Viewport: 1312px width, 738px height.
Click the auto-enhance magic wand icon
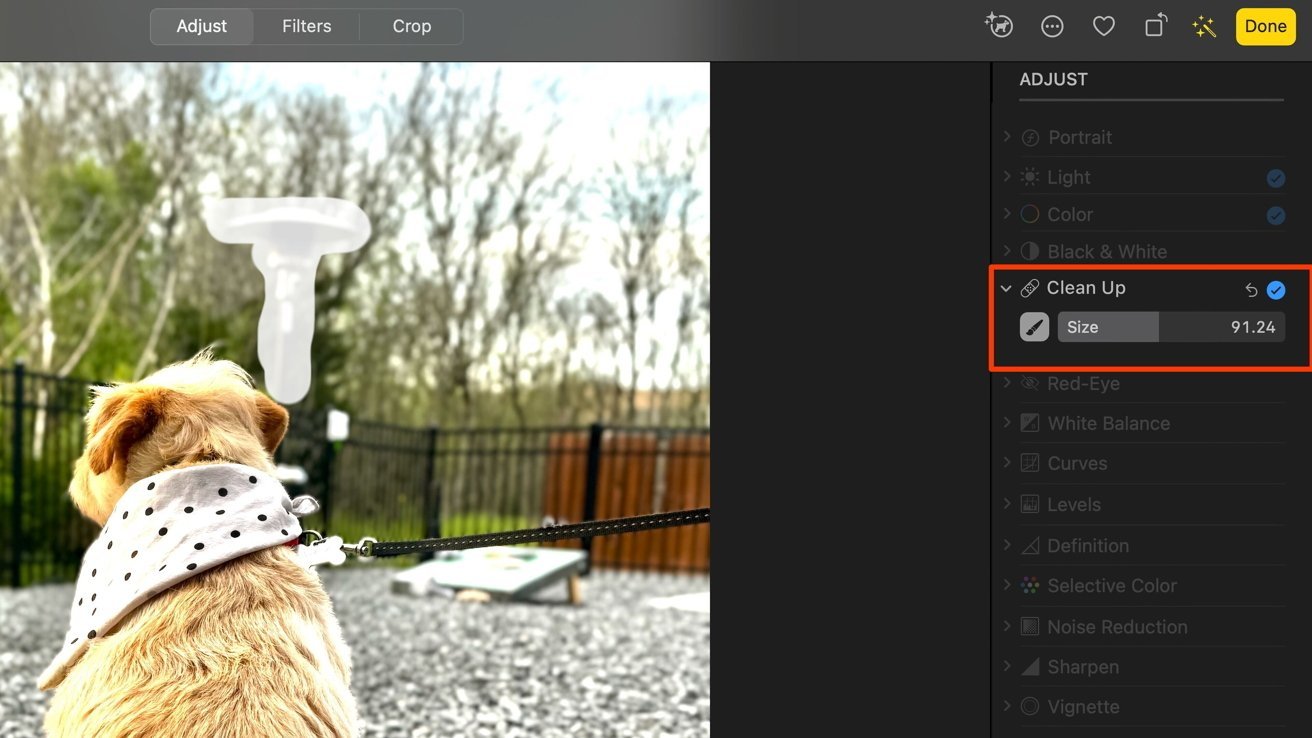1204,27
